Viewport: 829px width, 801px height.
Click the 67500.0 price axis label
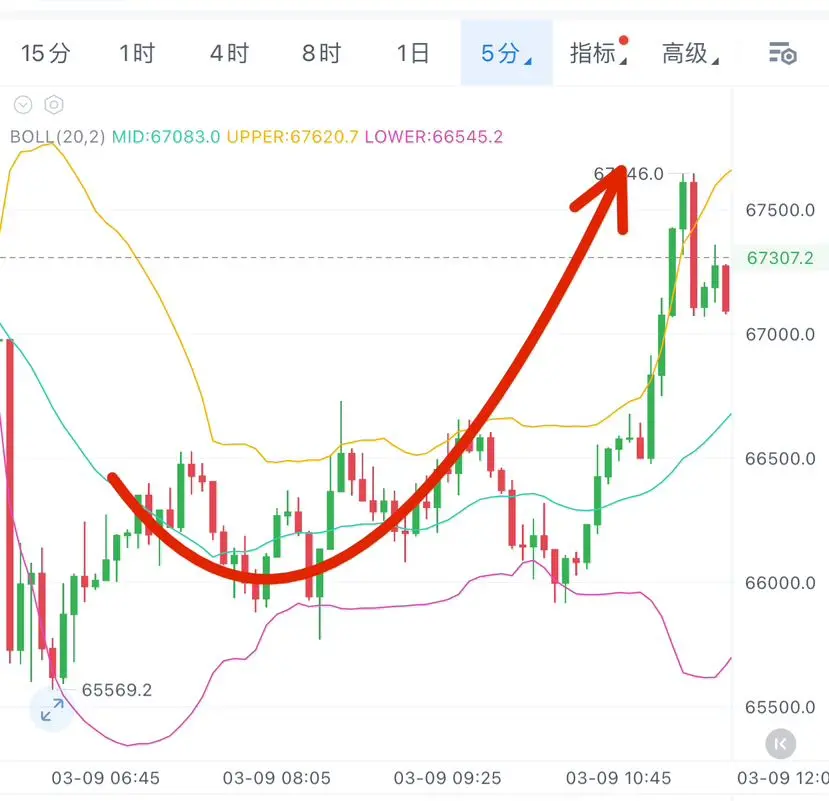780,210
